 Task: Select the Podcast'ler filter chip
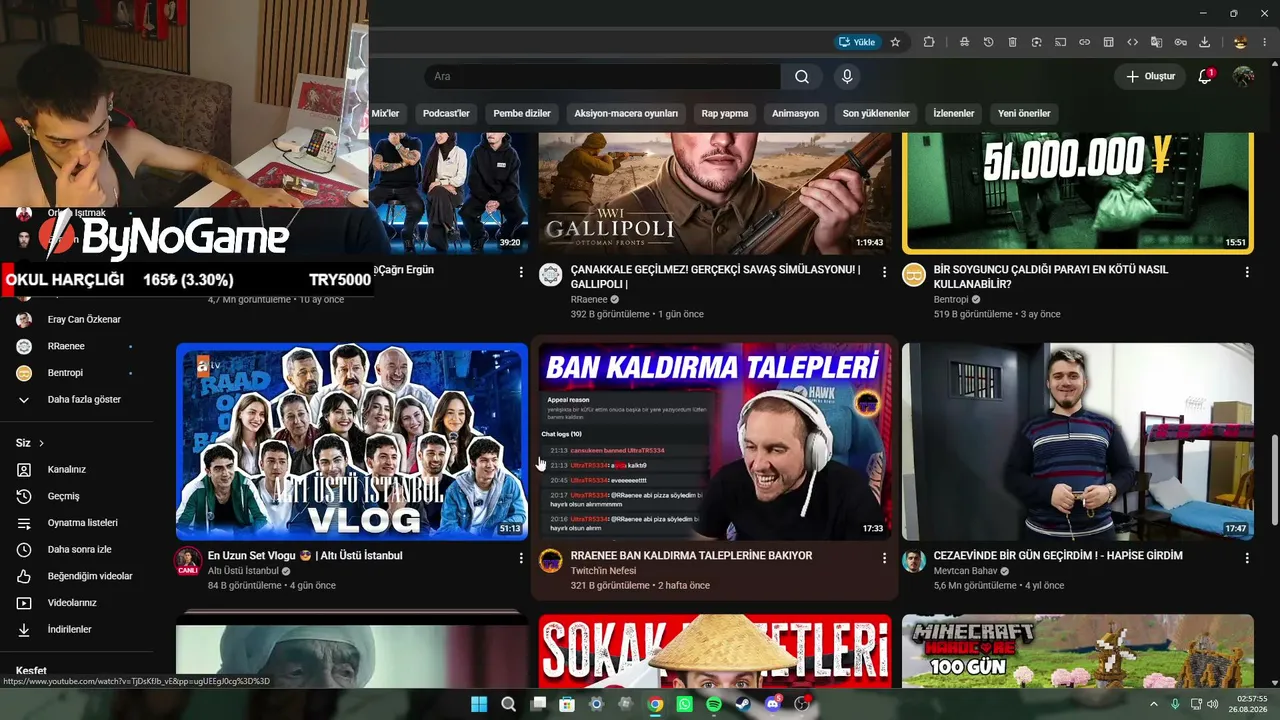pyautogui.click(x=446, y=113)
